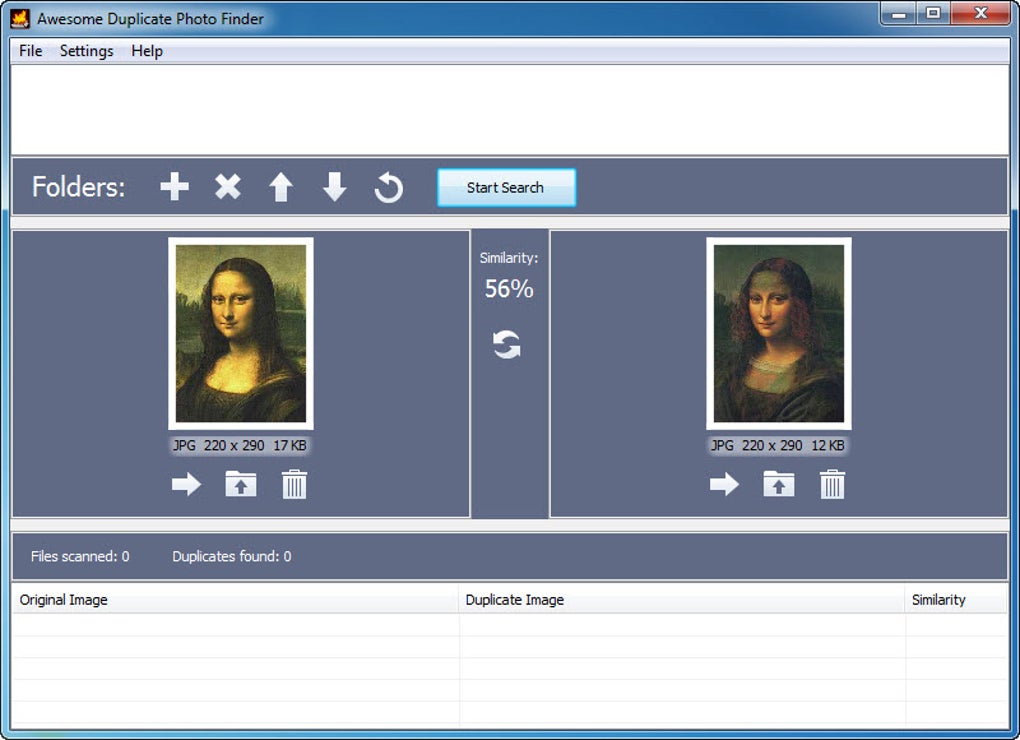
Task: Delete the right 12 KB image via trash
Action: coord(832,484)
